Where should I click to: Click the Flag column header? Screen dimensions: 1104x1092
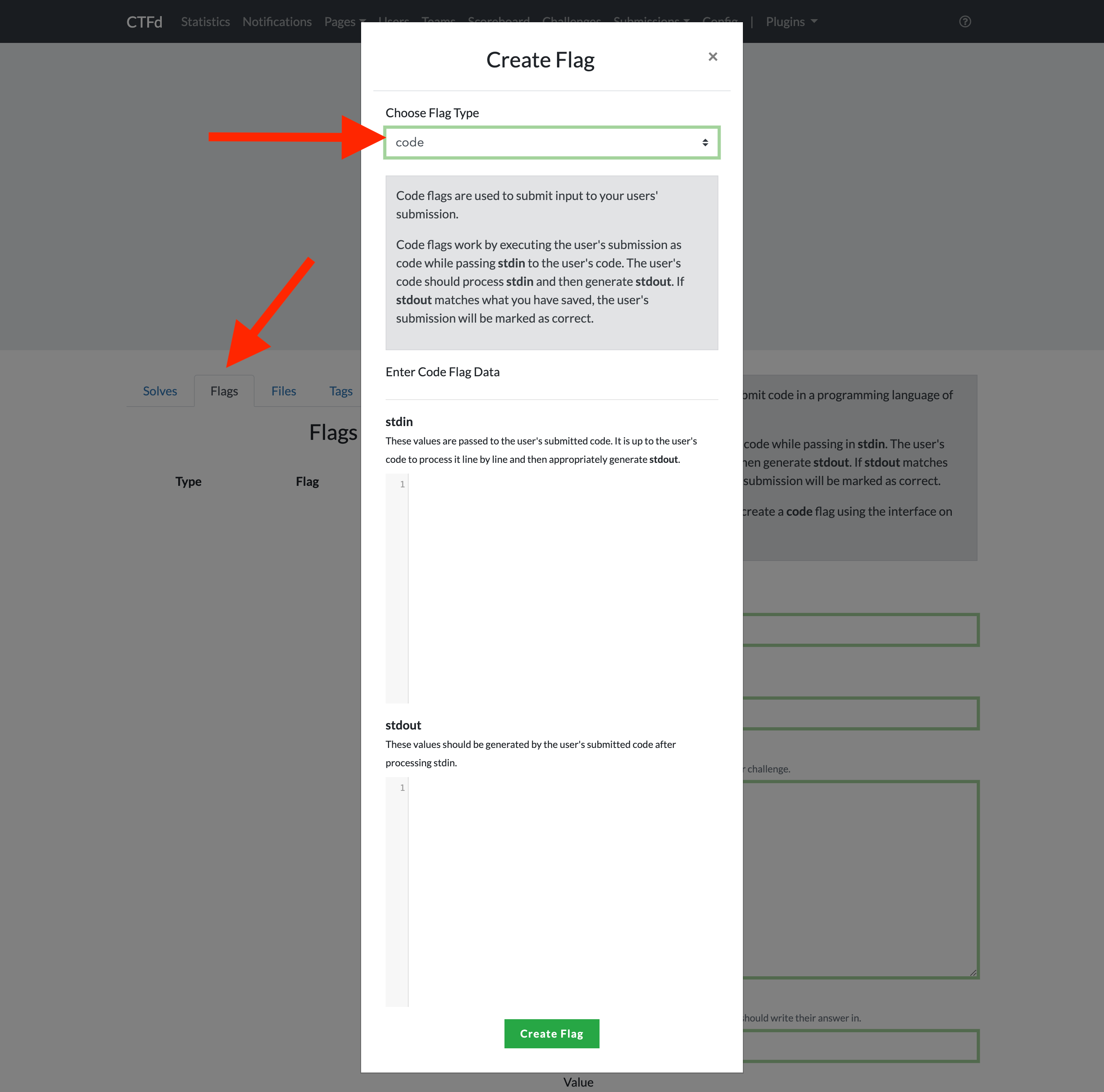click(307, 482)
